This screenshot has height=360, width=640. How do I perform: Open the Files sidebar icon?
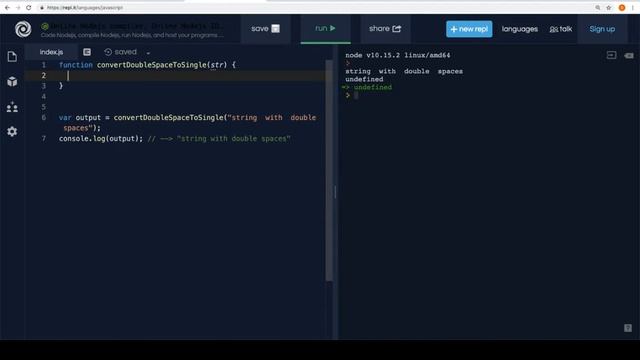pyautogui.click(x=12, y=56)
